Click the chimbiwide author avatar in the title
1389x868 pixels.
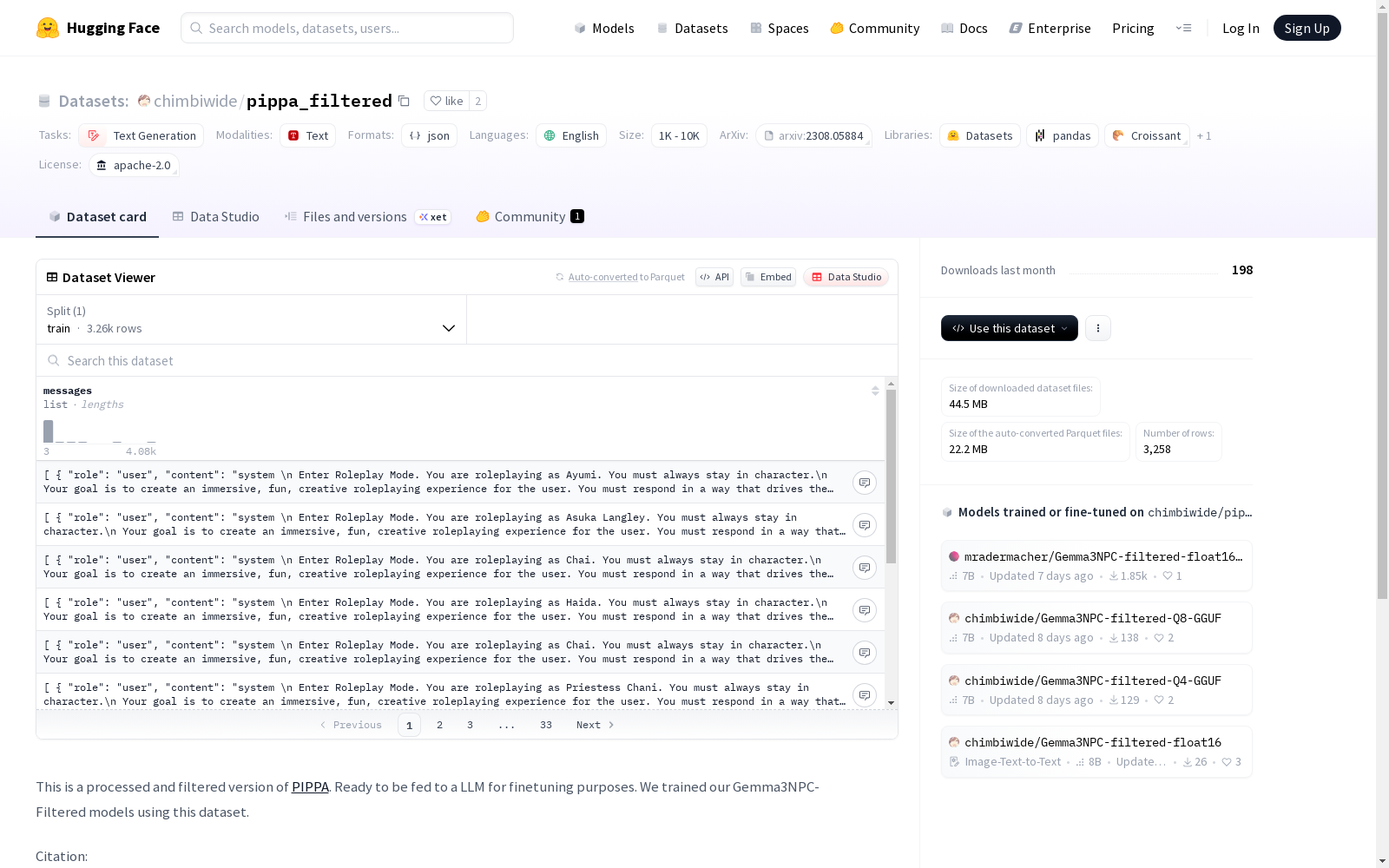tap(144, 101)
